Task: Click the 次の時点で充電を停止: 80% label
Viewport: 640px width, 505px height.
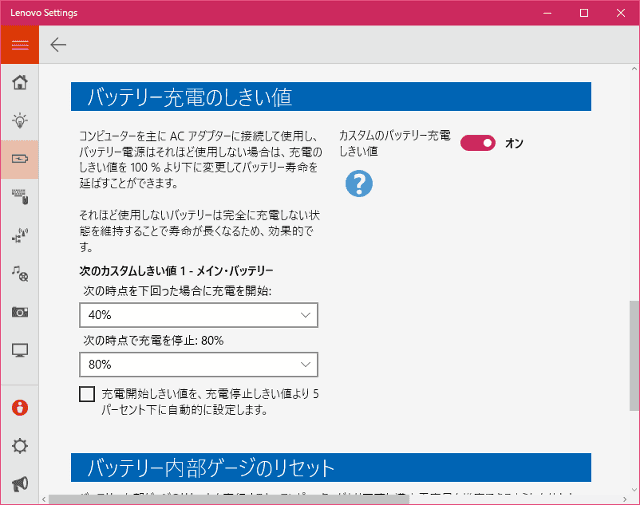Action: tap(153, 340)
